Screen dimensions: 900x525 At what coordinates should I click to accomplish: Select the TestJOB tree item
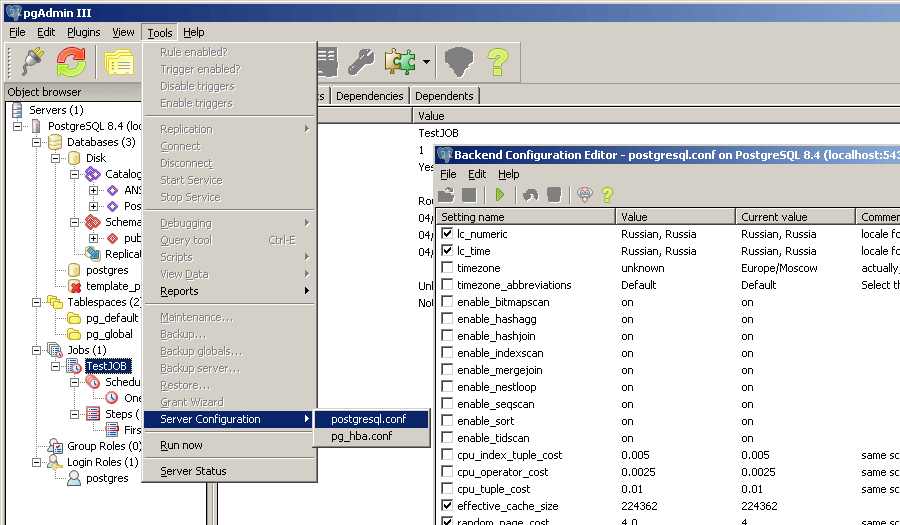coord(107,366)
